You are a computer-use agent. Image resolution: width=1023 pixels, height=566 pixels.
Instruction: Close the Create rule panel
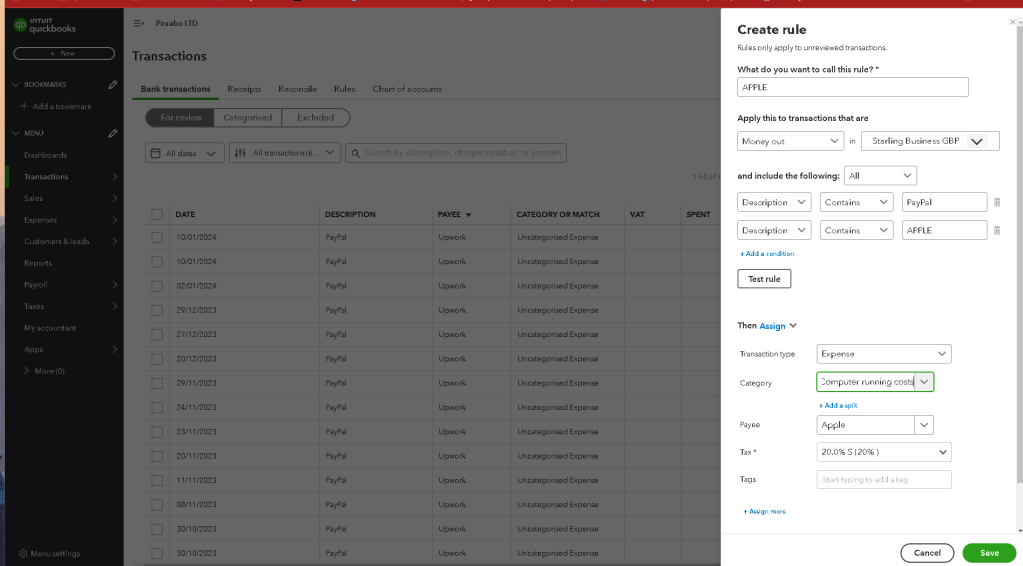pos(1013,22)
